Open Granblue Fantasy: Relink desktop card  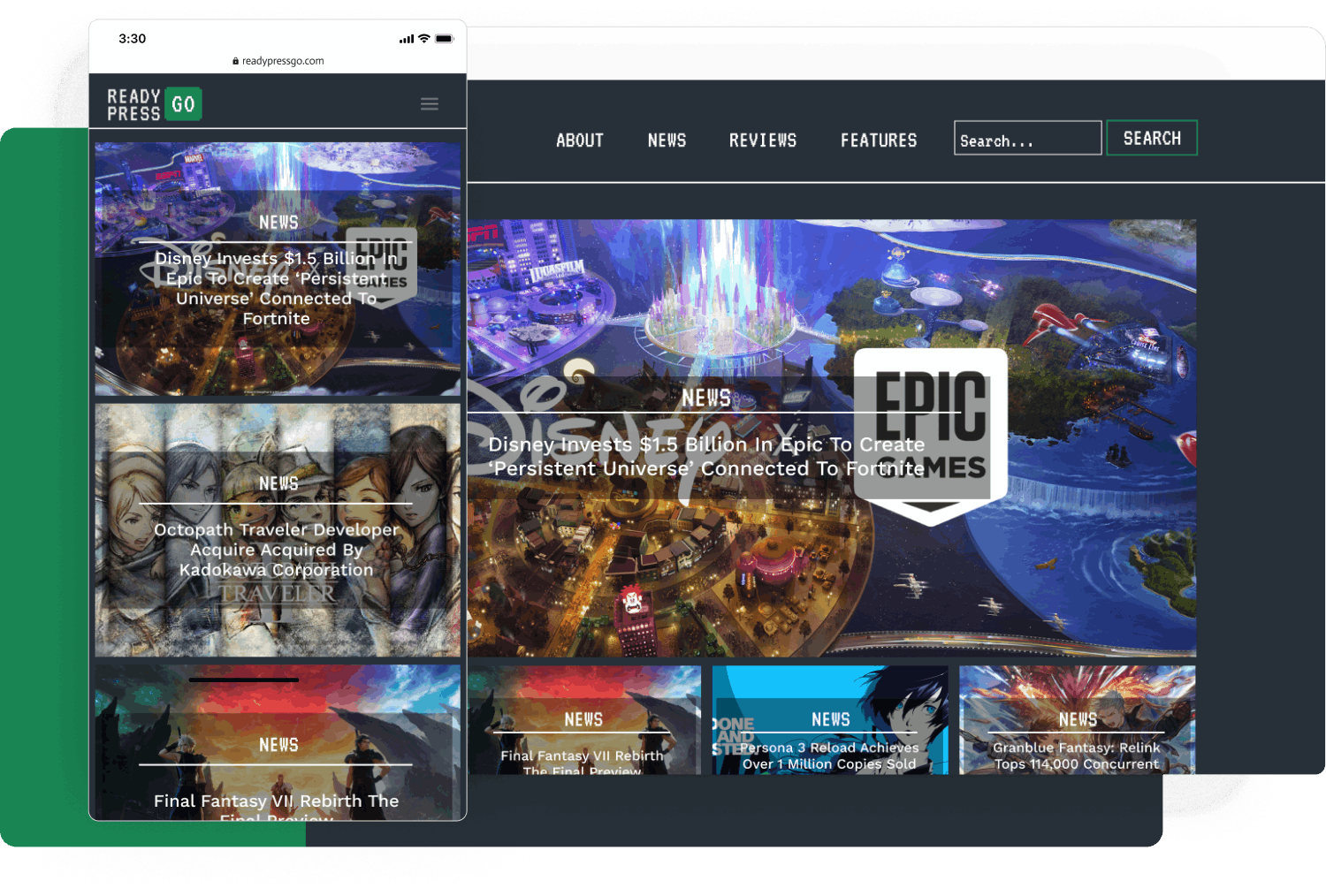click(1077, 720)
